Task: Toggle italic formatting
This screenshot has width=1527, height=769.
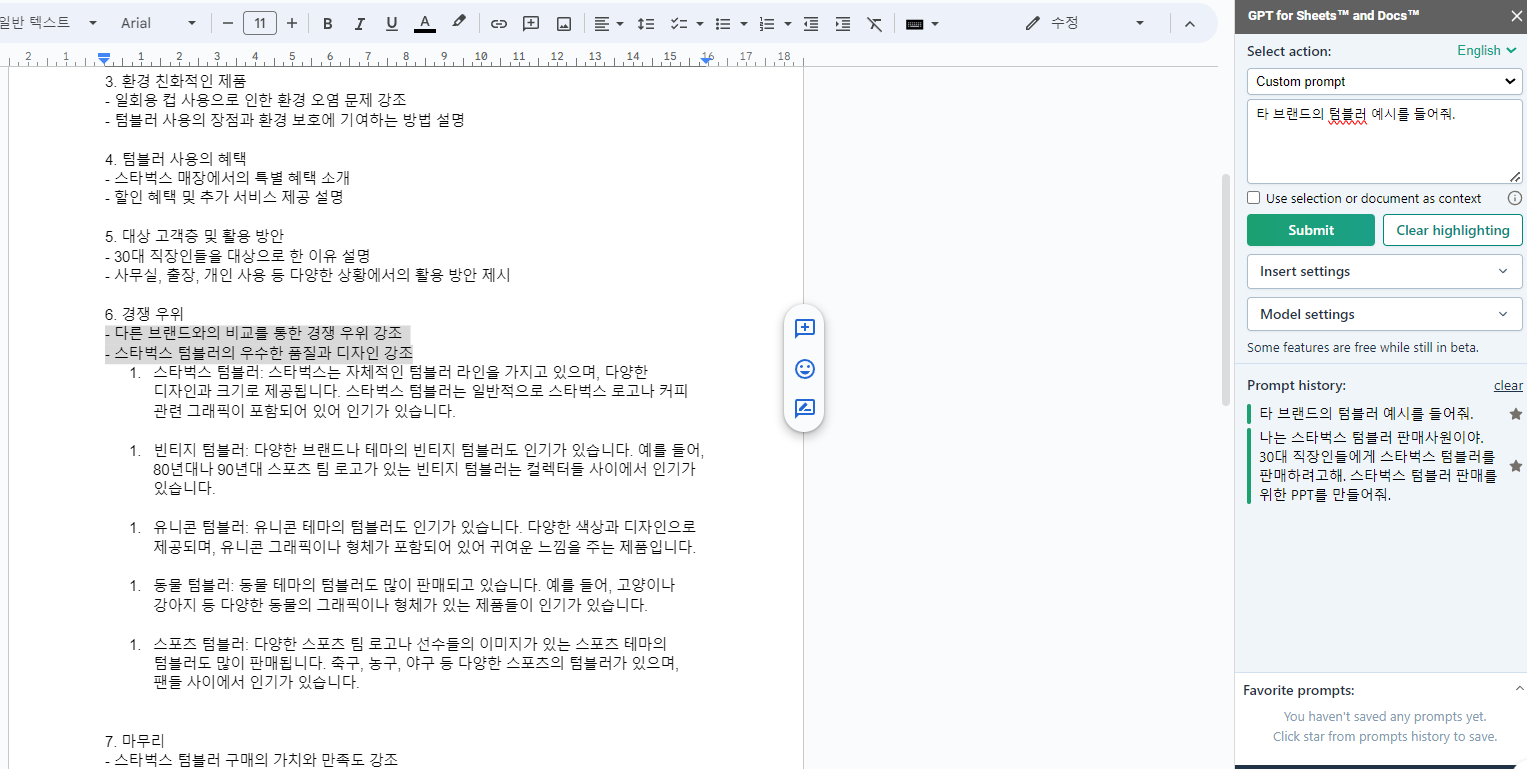Action: (360, 23)
